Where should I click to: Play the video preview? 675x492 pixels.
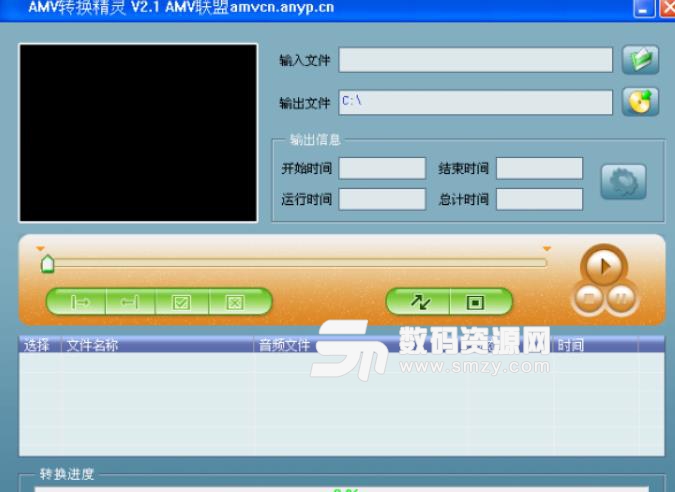604,267
